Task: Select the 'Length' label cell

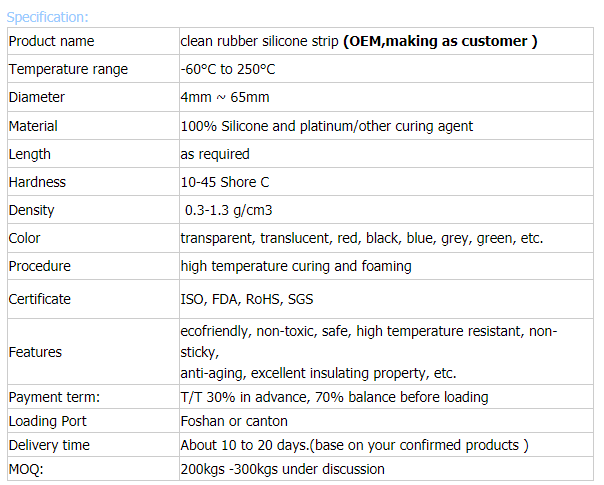Action: (93, 154)
